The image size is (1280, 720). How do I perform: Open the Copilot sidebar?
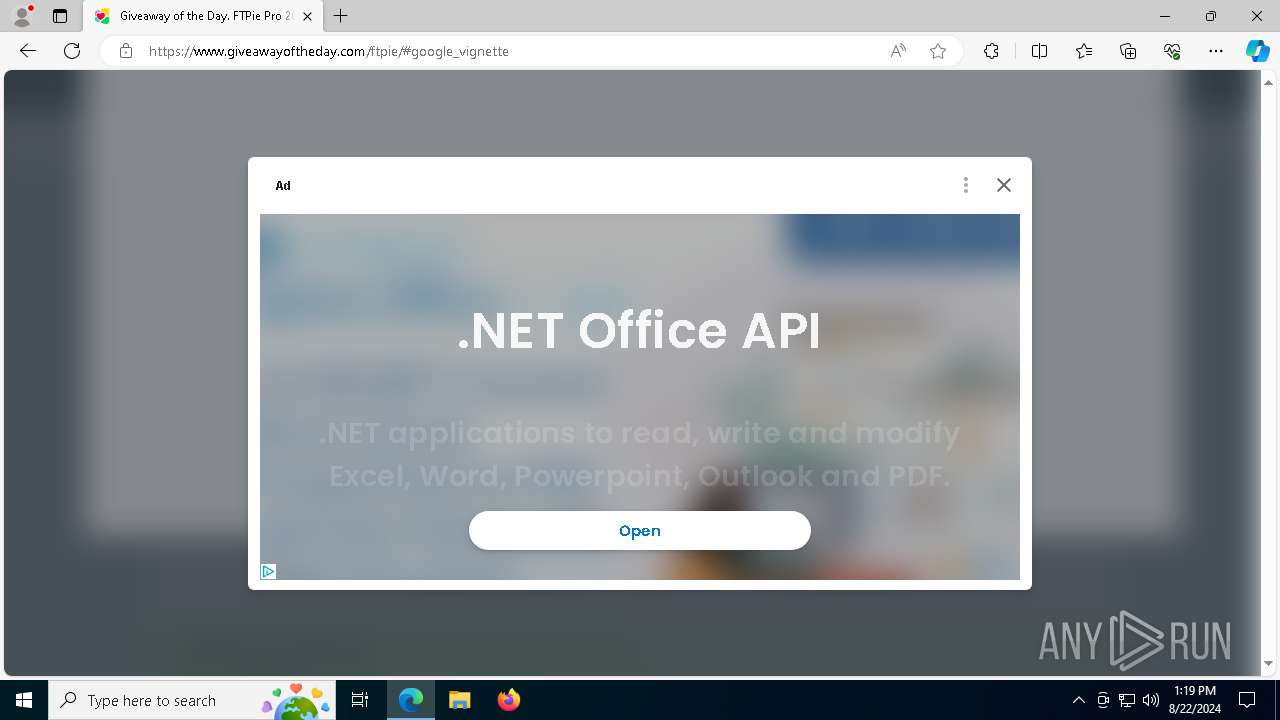[1257, 51]
